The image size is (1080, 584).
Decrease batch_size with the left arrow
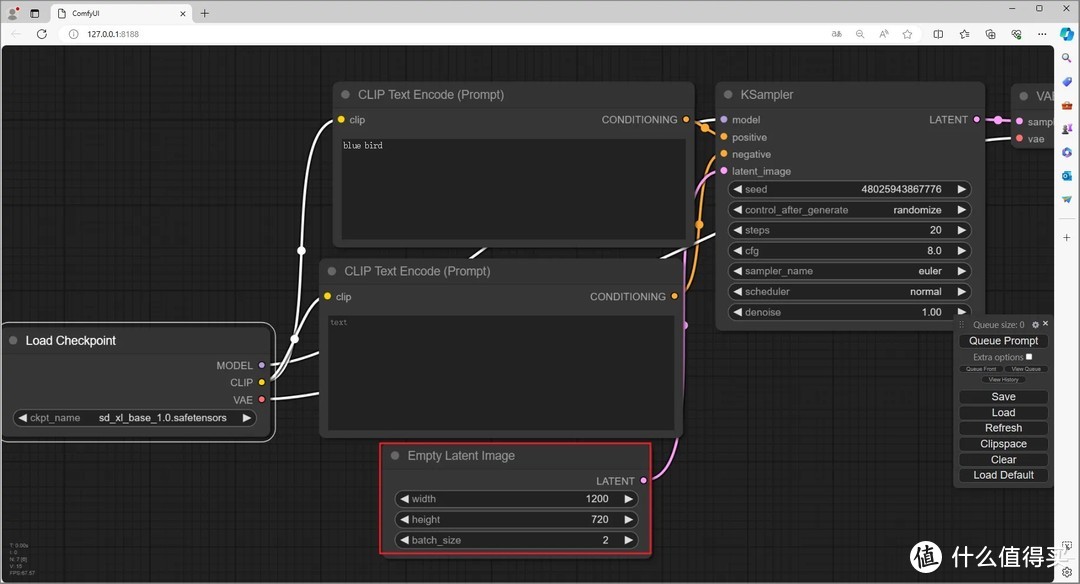point(404,540)
